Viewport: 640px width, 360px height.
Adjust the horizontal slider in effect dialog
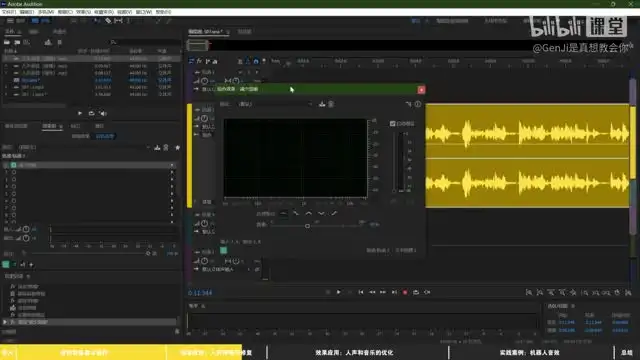point(307,225)
